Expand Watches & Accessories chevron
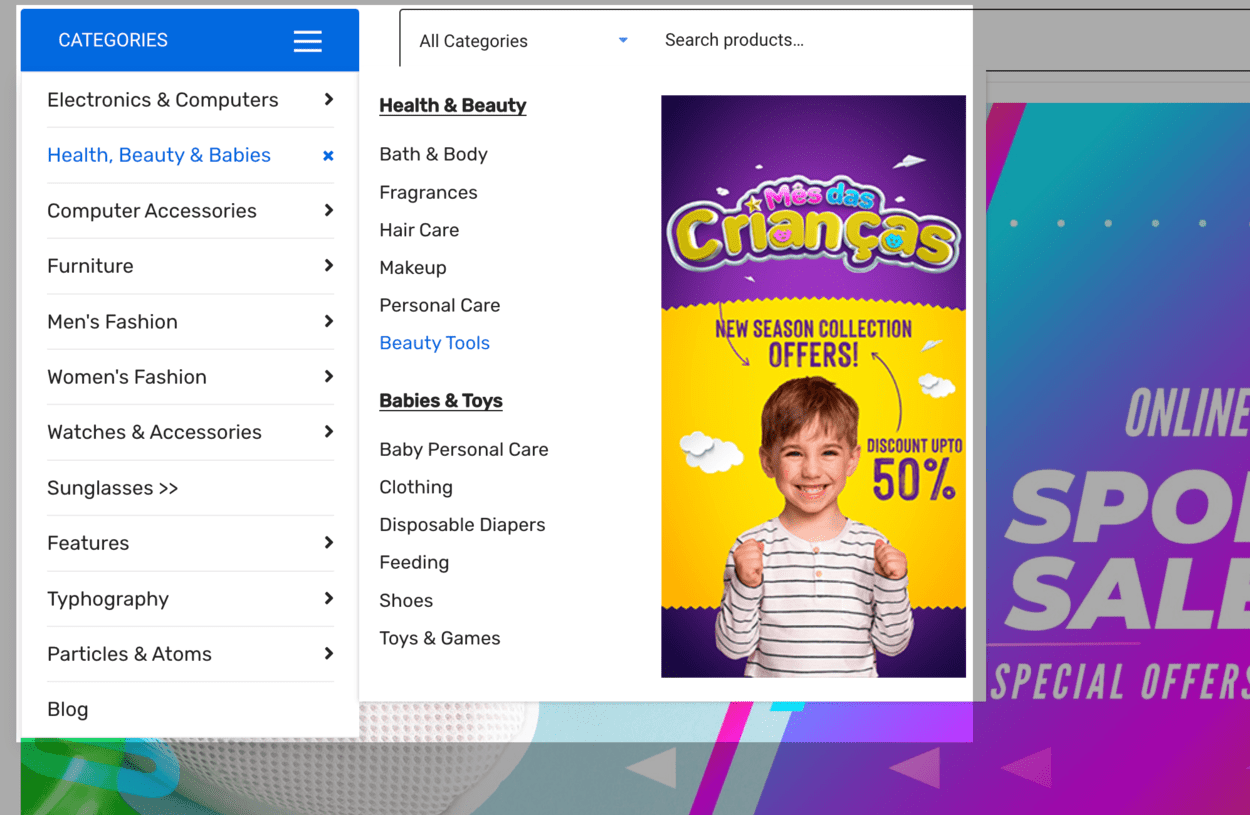Screen dimensions: 1250x815 pyautogui.click(x=329, y=431)
